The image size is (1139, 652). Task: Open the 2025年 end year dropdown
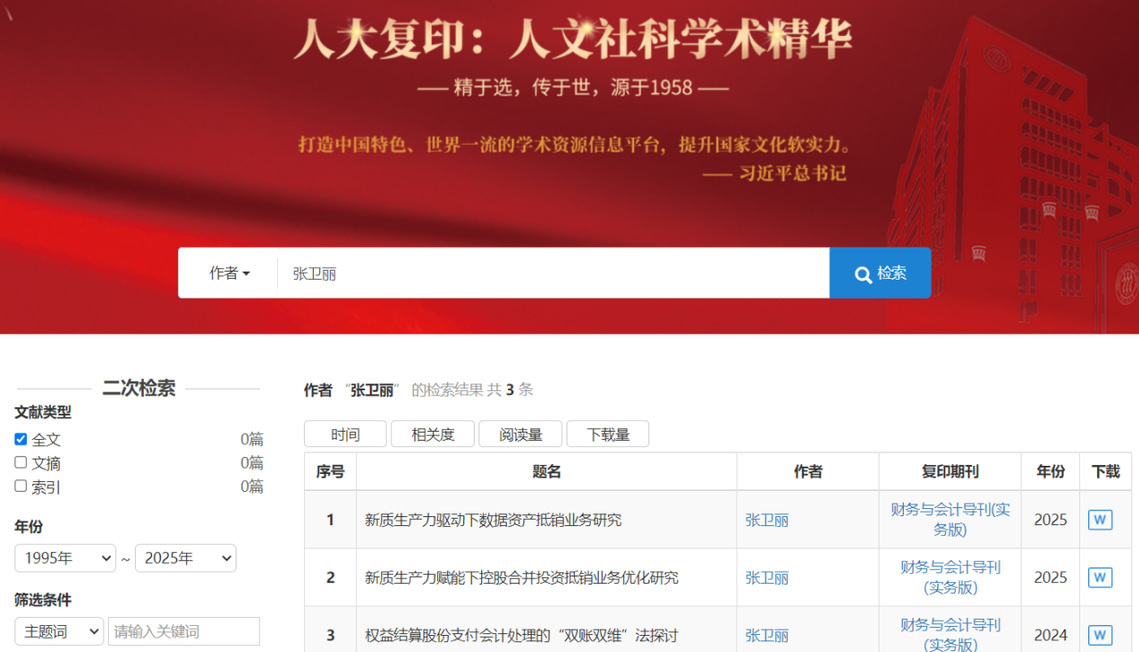coord(185,558)
